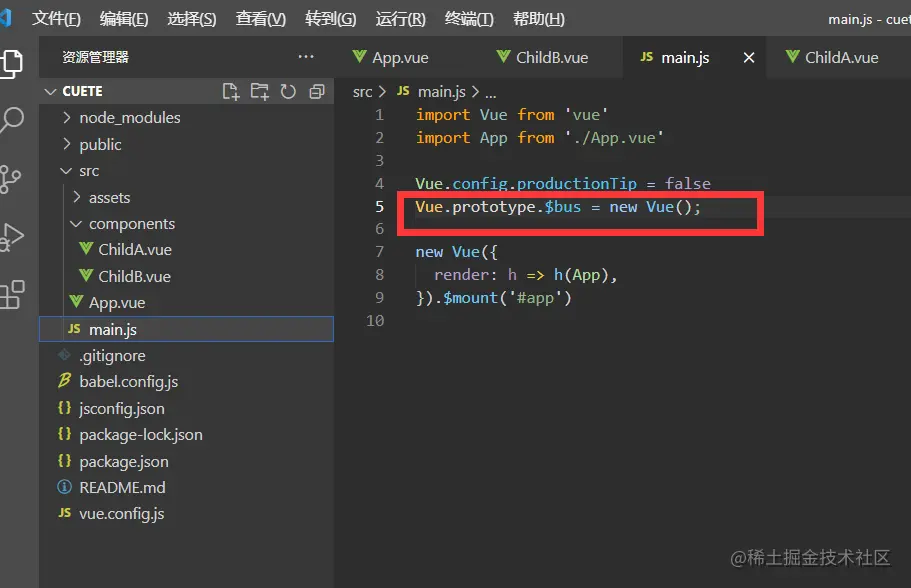Open package-lock.json from the file tree
Image resolution: width=911 pixels, height=588 pixels.
[141, 435]
